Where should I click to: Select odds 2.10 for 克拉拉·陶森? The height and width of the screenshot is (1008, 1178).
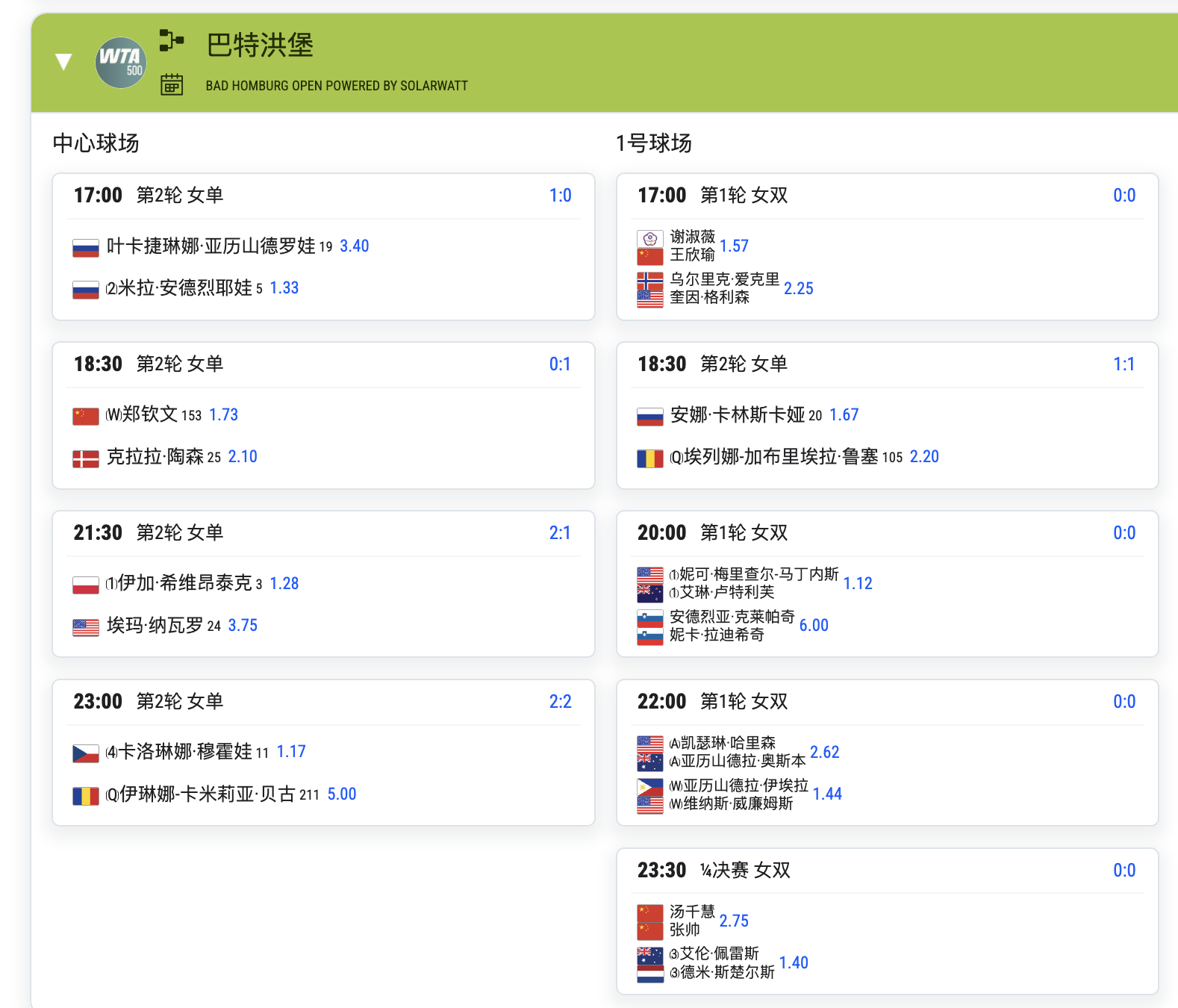click(243, 456)
